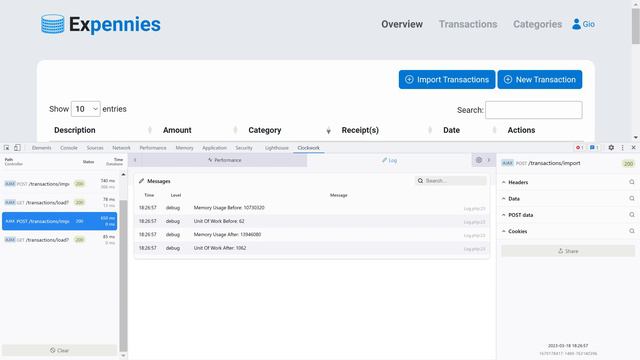Switch to the Lighthouse DevTools tab
This screenshot has width=640, height=360.
tap(277, 148)
